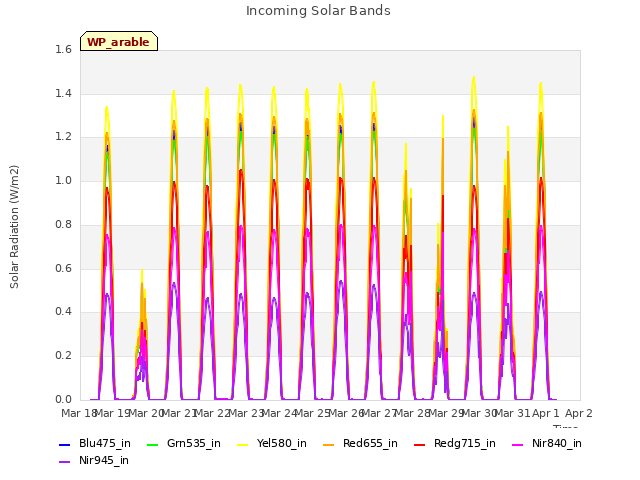Click the Mar 24 x-axis tick label
The width and height of the screenshot is (640, 480).
coord(278,413)
